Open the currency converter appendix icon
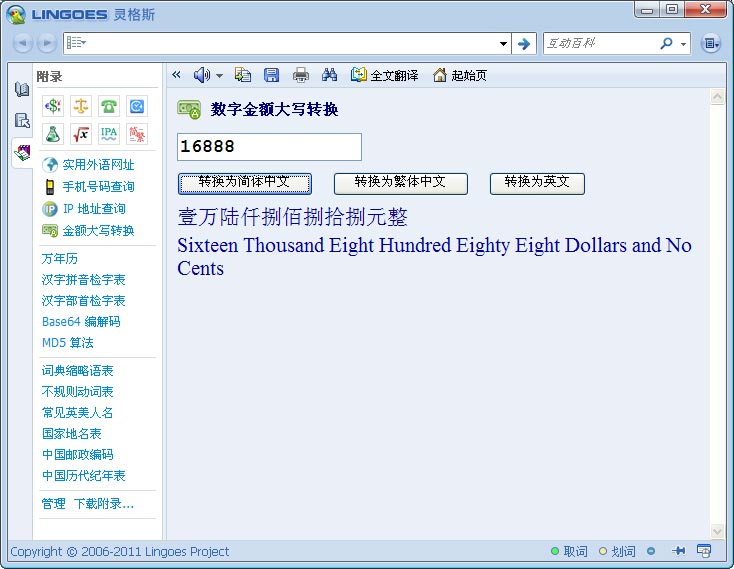 point(53,106)
